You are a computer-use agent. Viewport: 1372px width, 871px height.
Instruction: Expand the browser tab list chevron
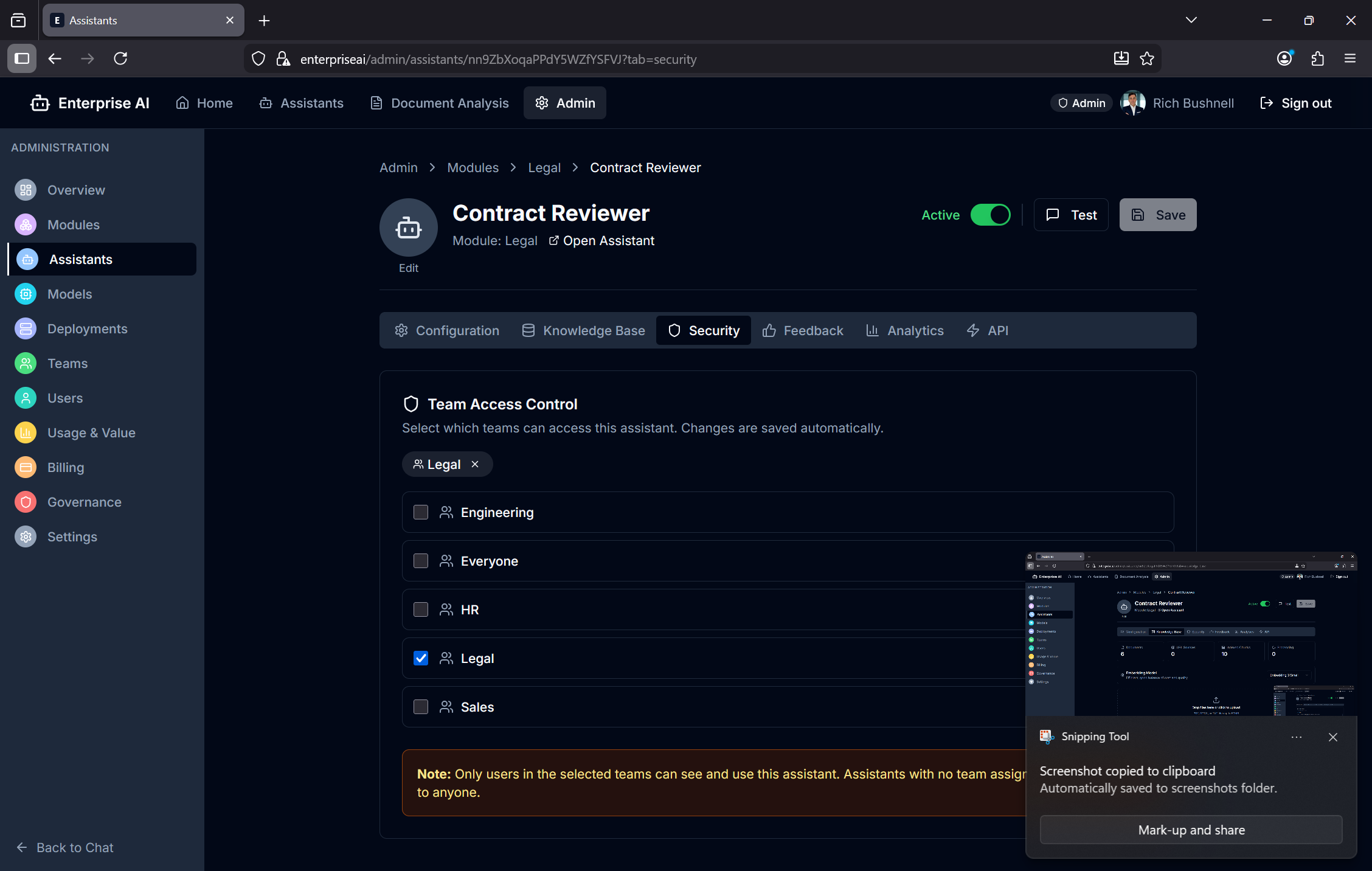point(1191,20)
